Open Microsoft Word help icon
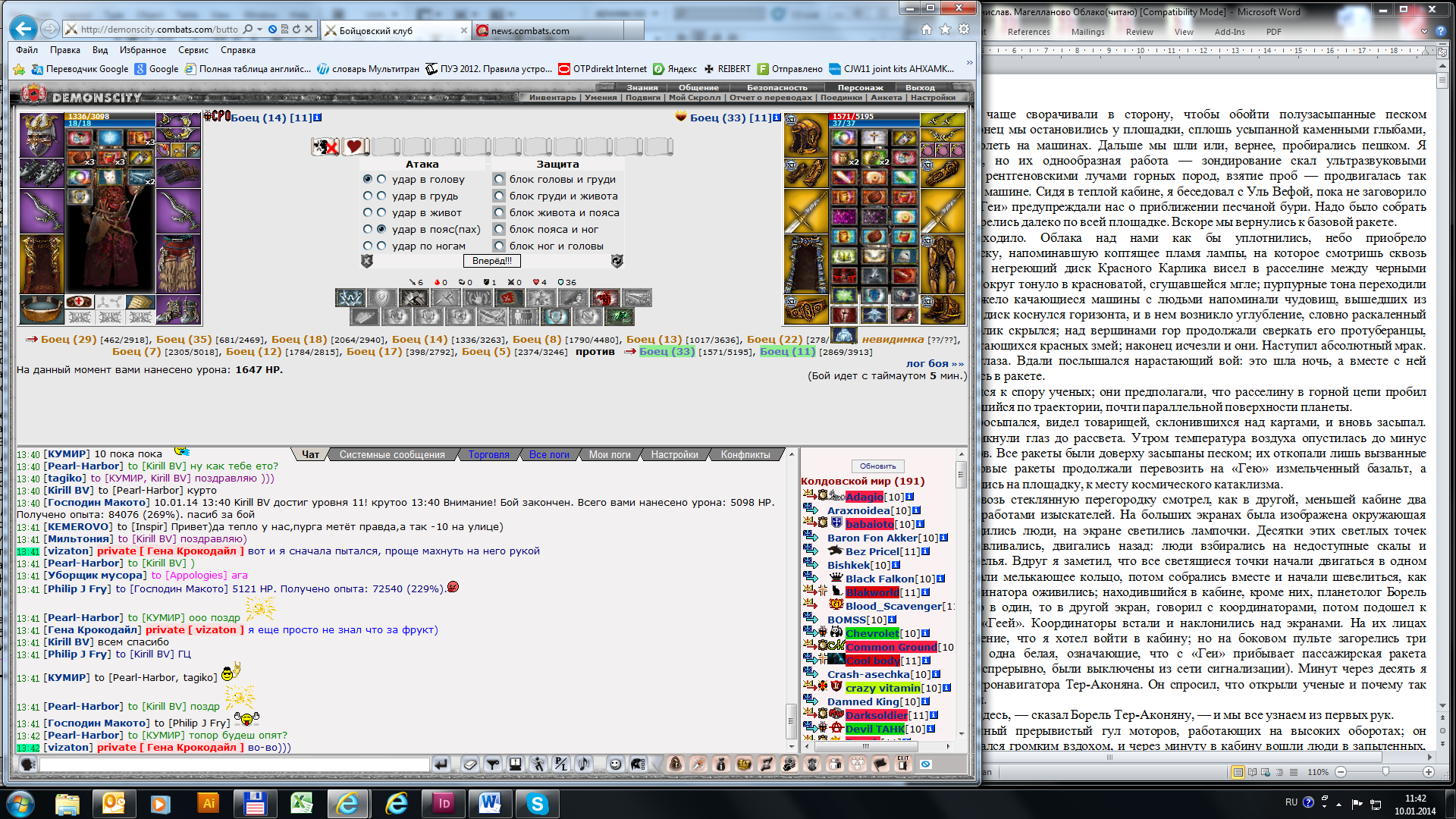Image resolution: width=1456 pixels, height=819 pixels. pos(1441,32)
